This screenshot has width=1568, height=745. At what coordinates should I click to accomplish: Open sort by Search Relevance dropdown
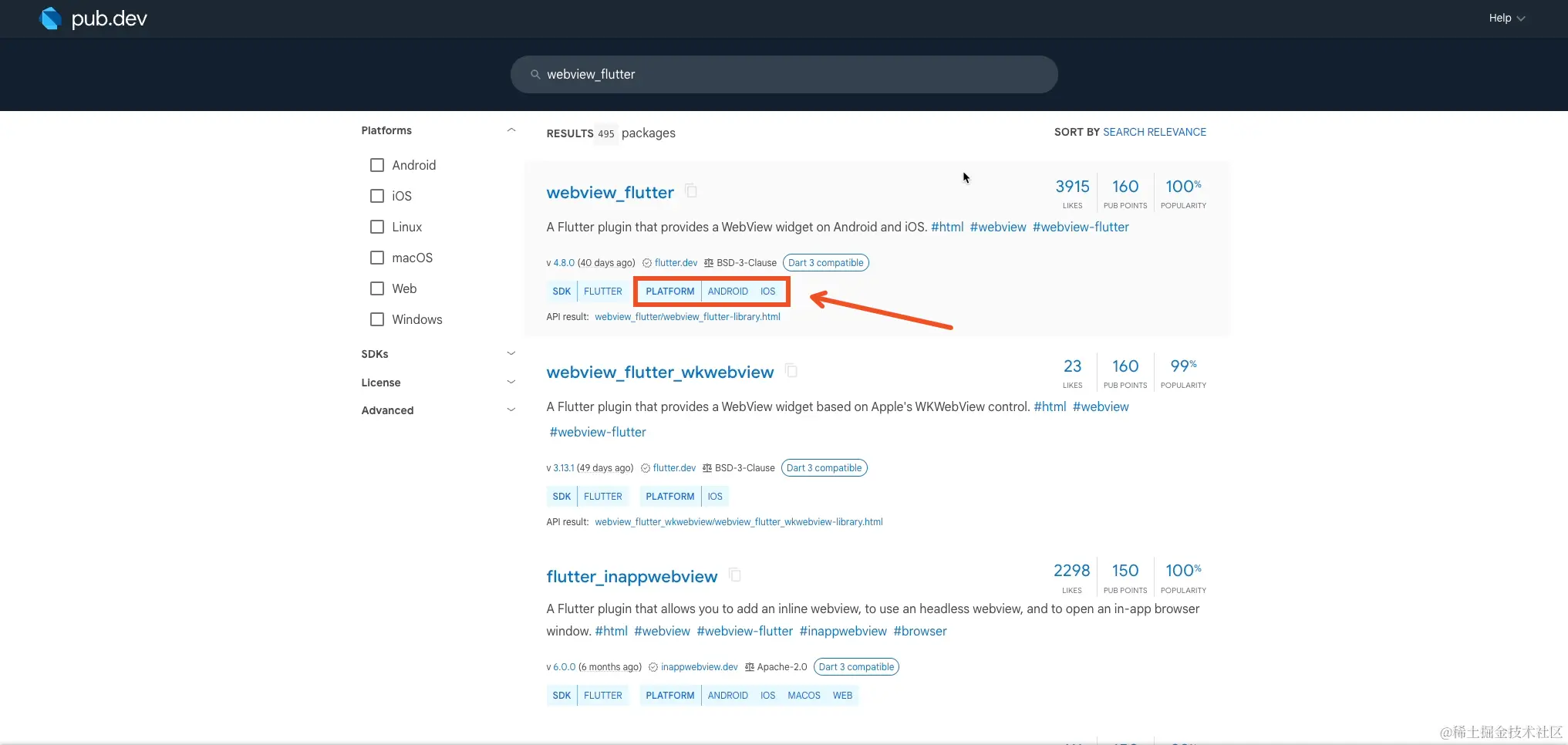point(1155,132)
